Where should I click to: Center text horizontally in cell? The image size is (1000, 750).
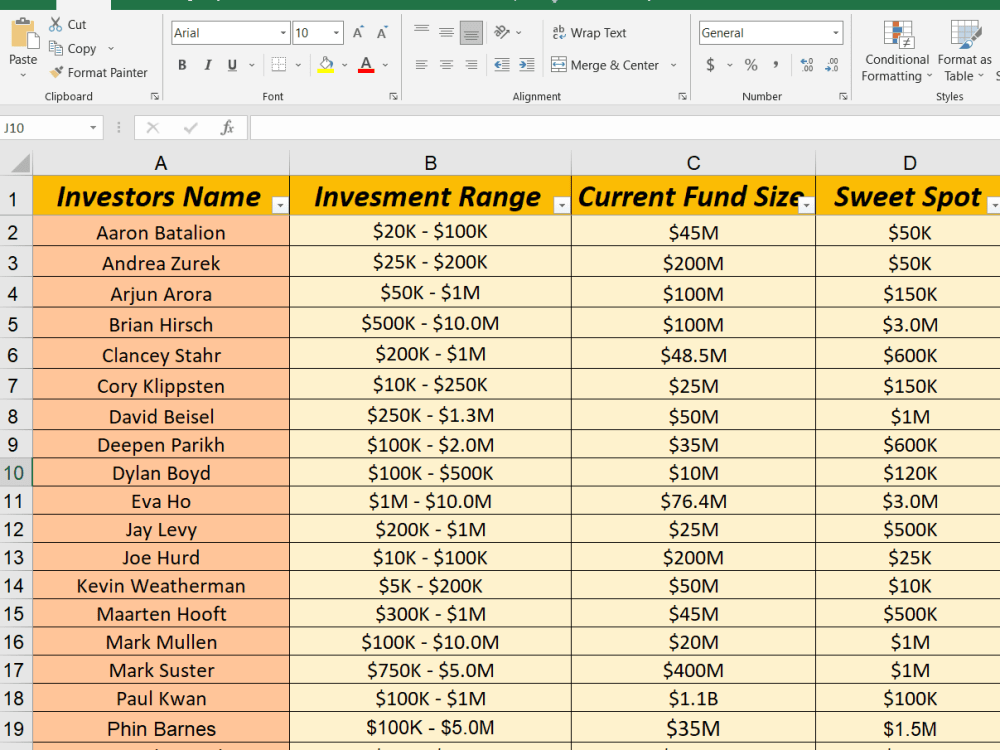446,64
